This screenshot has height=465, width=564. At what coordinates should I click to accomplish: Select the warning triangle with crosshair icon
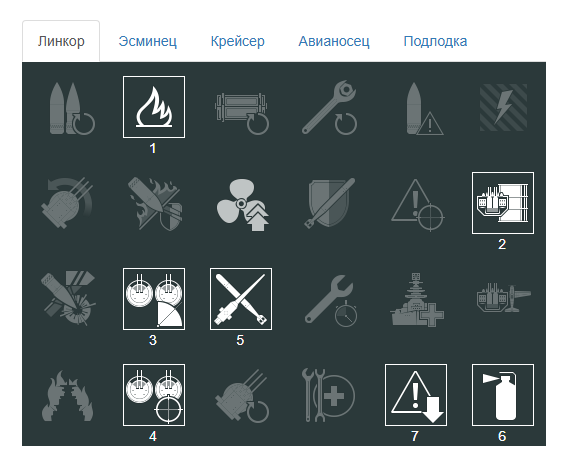pyautogui.click(x=417, y=204)
